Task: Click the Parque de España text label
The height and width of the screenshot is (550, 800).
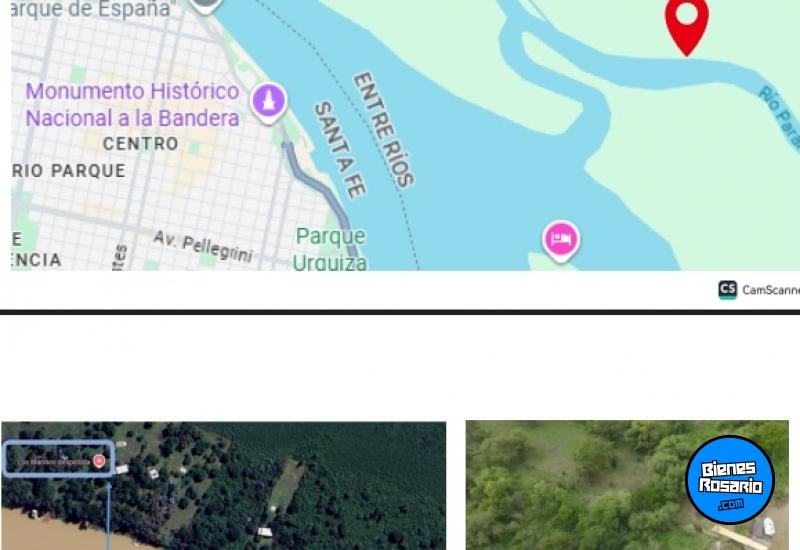Action: 92,10
